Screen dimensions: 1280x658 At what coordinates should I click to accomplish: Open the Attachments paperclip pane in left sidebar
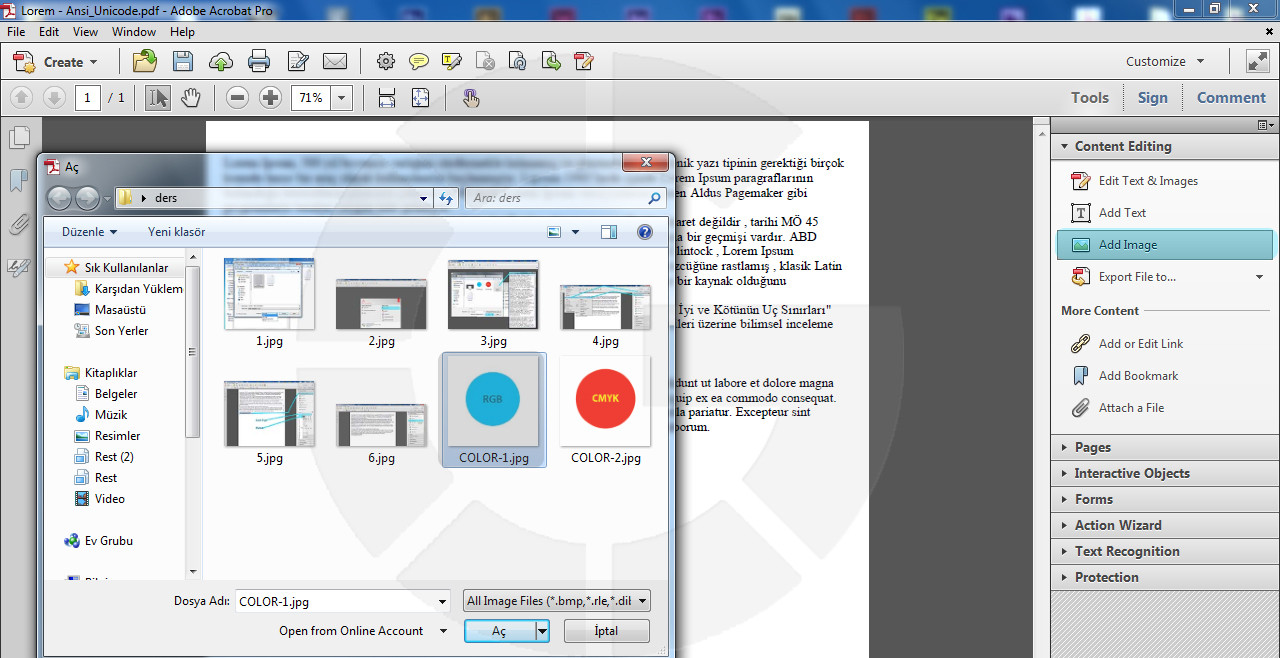click(x=19, y=224)
